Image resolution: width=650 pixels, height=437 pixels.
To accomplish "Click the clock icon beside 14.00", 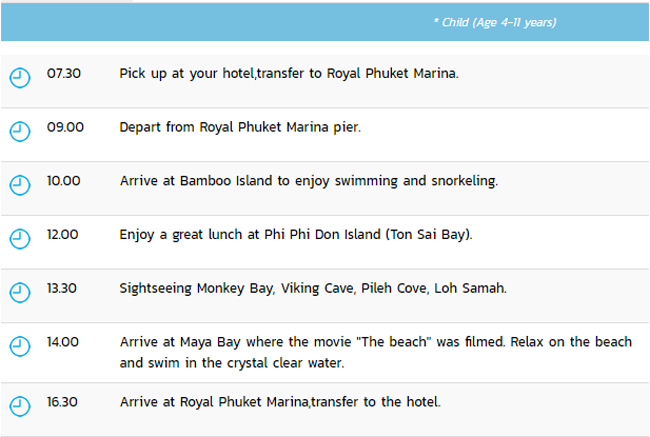I will tap(19, 346).
